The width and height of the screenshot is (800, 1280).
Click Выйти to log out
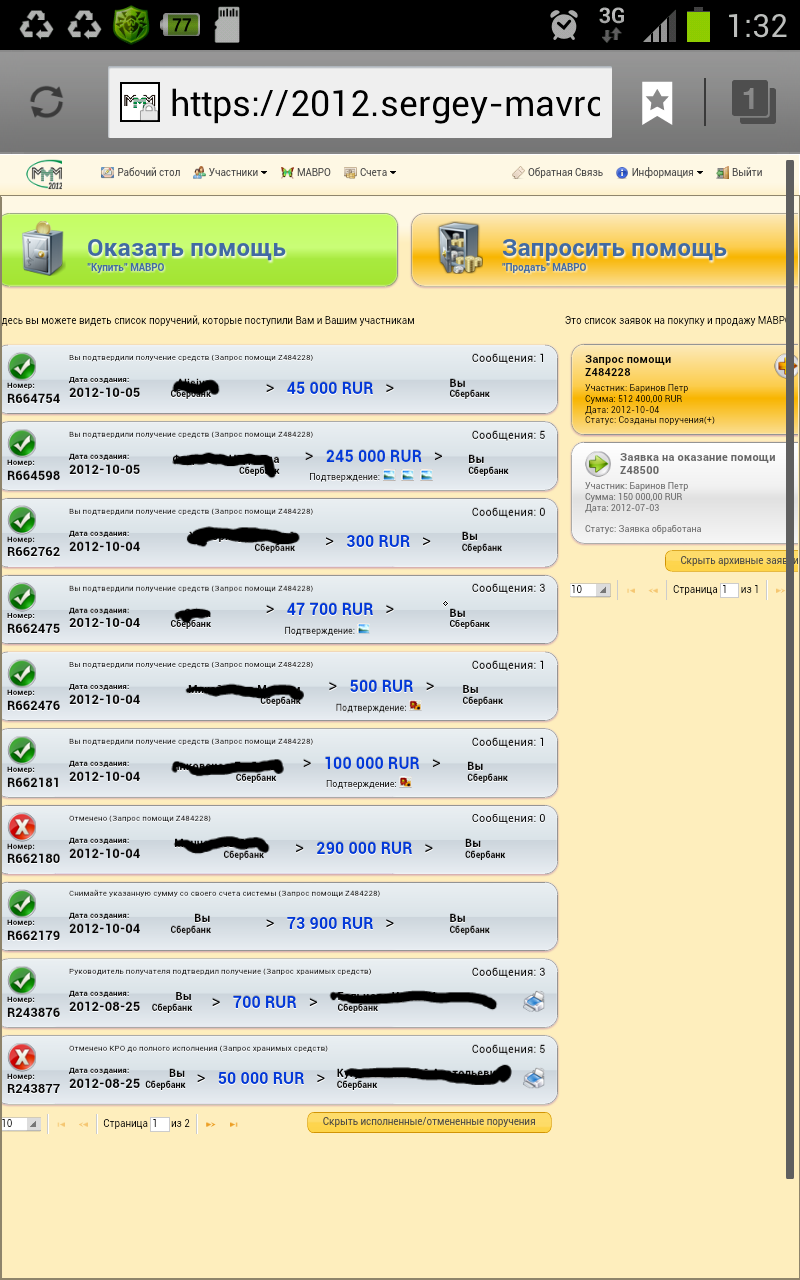point(739,172)
